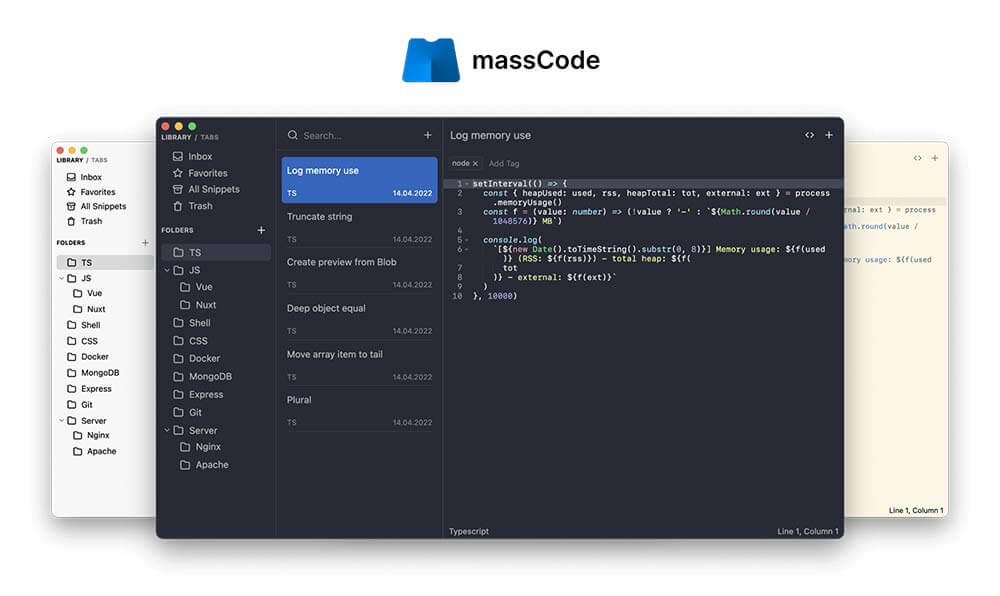Remove the node tag
The height and width of the screenshot is (596, 1000).
coord(475,164)
